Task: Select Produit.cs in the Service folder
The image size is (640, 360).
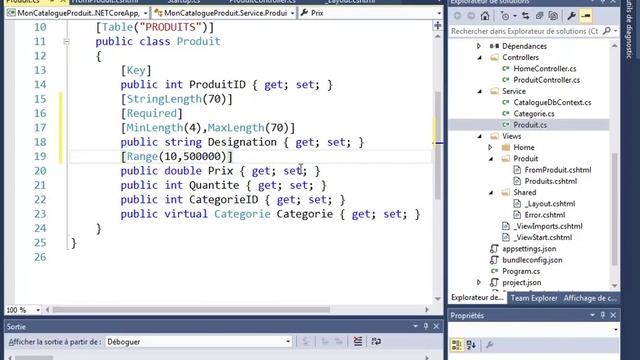Action: click(530, 125)
